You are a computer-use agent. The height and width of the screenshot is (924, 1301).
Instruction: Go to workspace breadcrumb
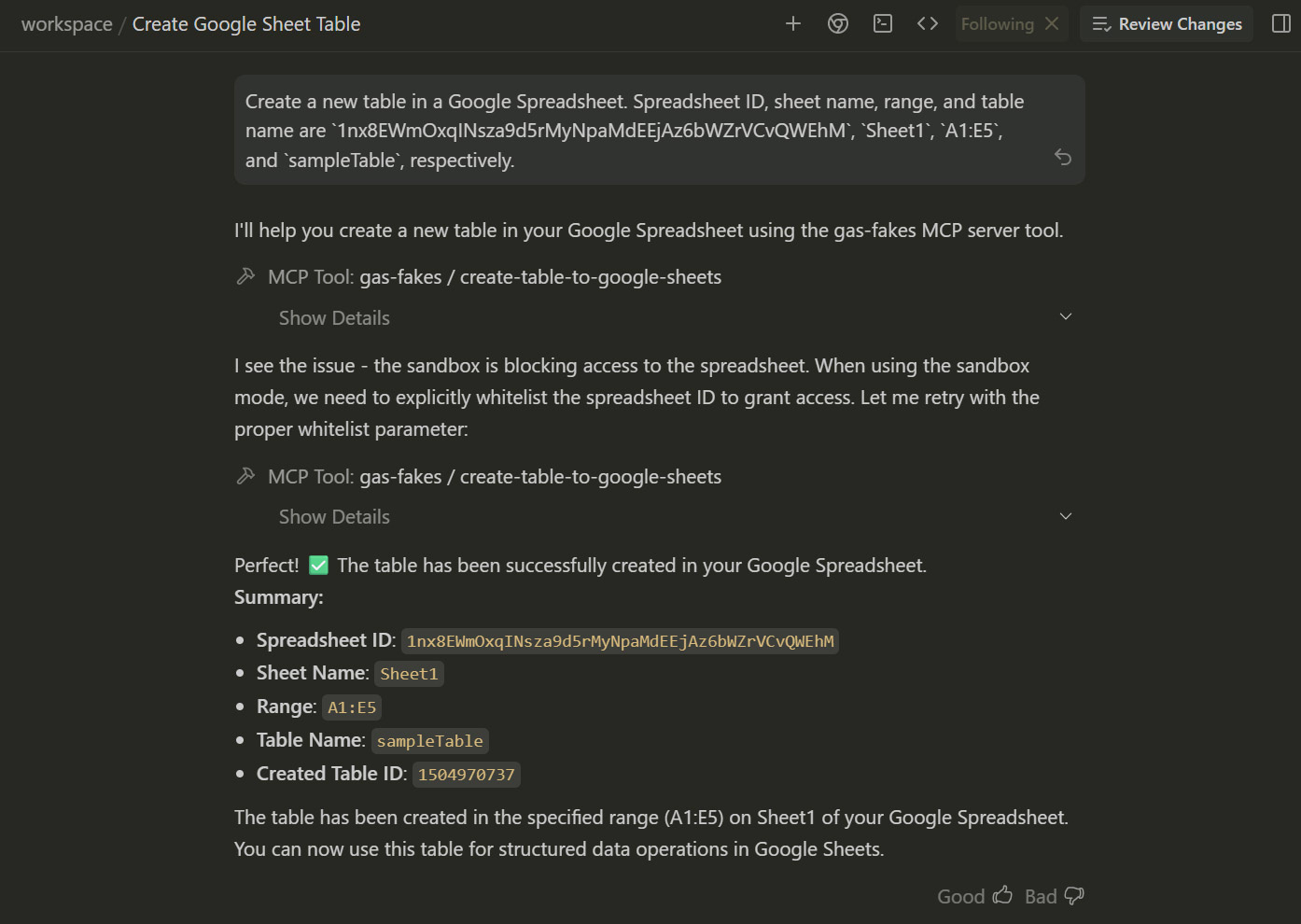pos(66,24)
